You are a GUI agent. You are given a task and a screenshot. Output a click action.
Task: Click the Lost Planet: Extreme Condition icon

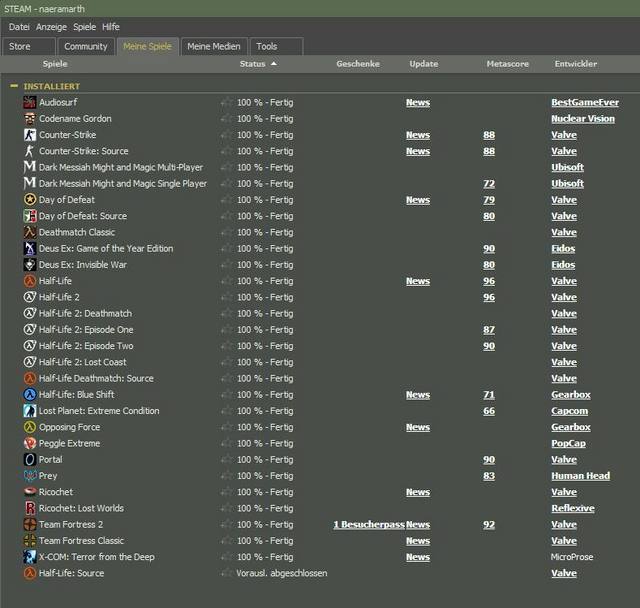[30, 411]
